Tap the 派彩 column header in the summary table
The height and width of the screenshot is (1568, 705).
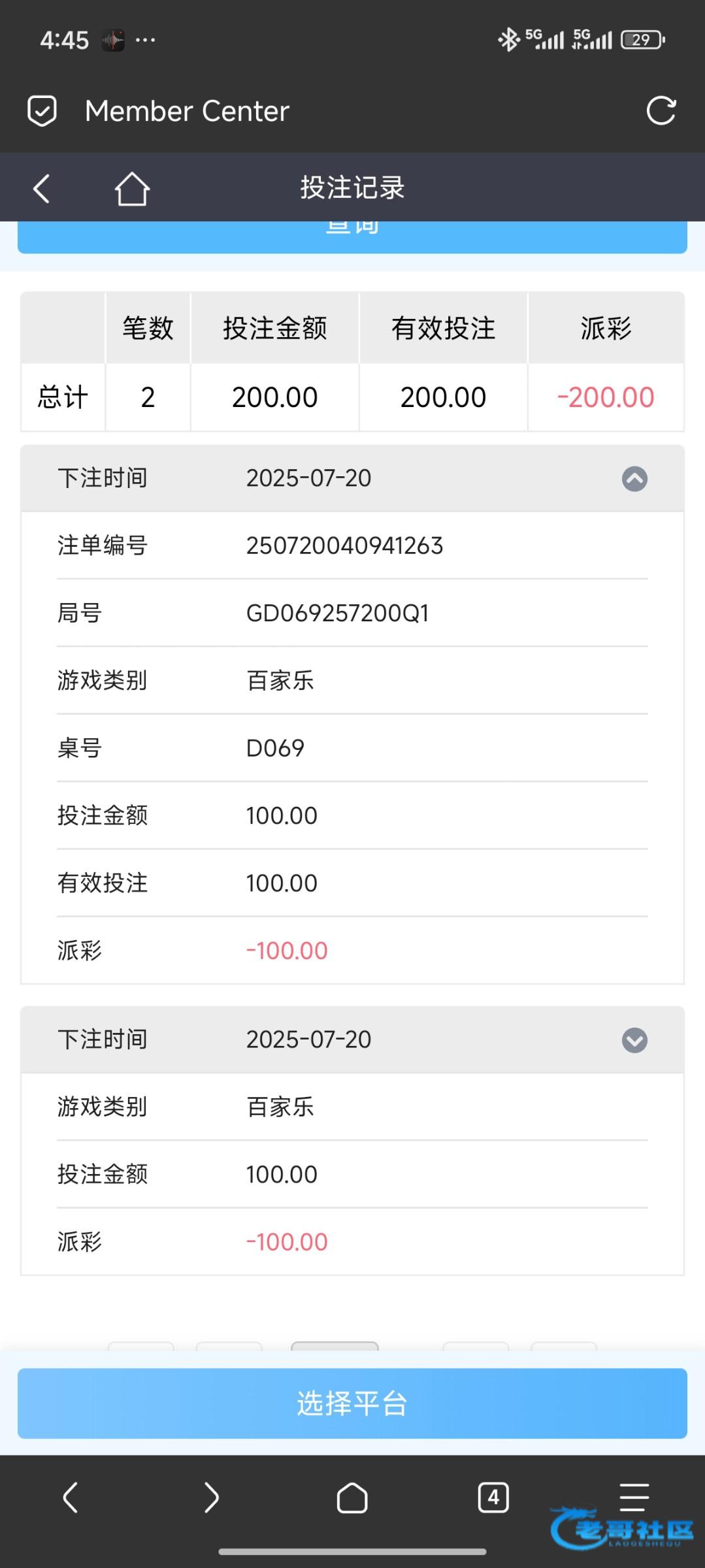(x=606, y=328)
